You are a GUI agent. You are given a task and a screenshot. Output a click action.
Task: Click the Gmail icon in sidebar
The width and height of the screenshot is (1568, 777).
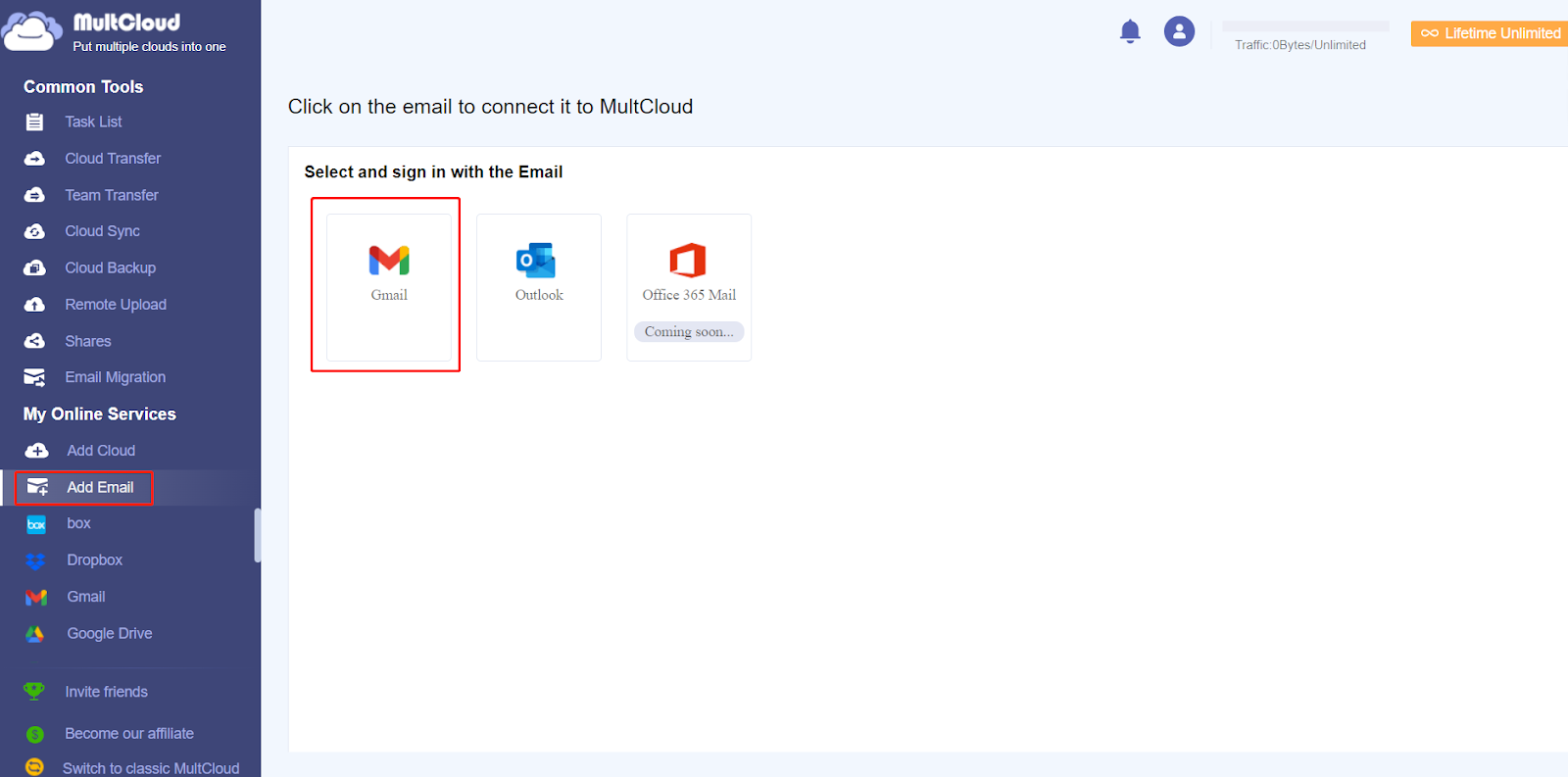pos(36,597)
